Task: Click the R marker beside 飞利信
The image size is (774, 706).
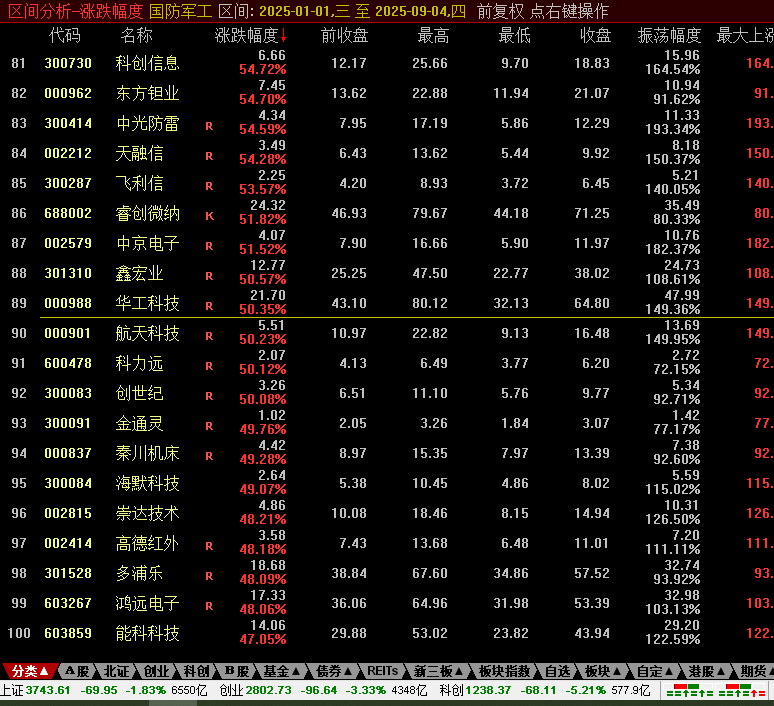Action: (x=209, y=186)
